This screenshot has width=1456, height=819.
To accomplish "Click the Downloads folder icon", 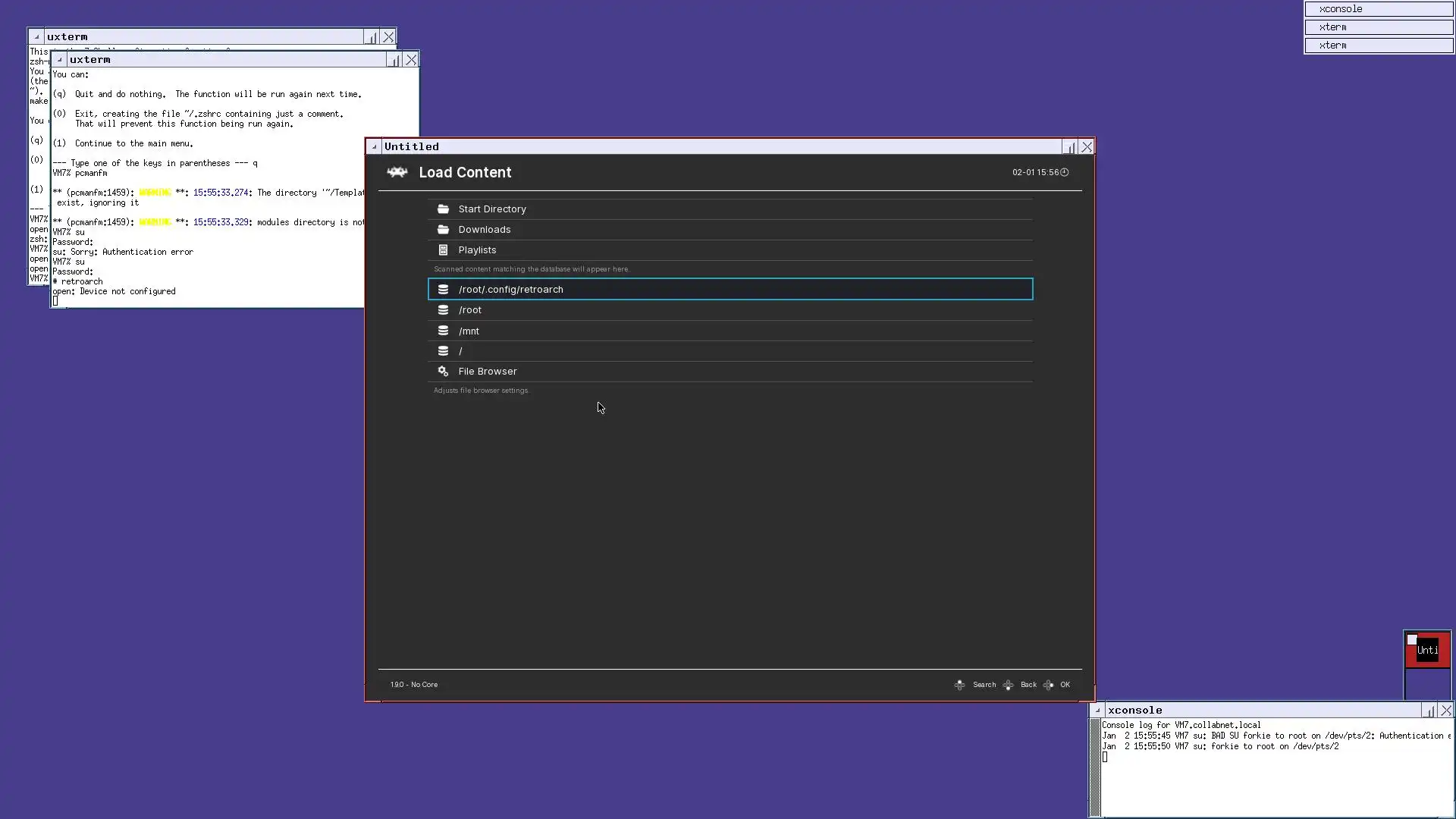I will 443,230.
